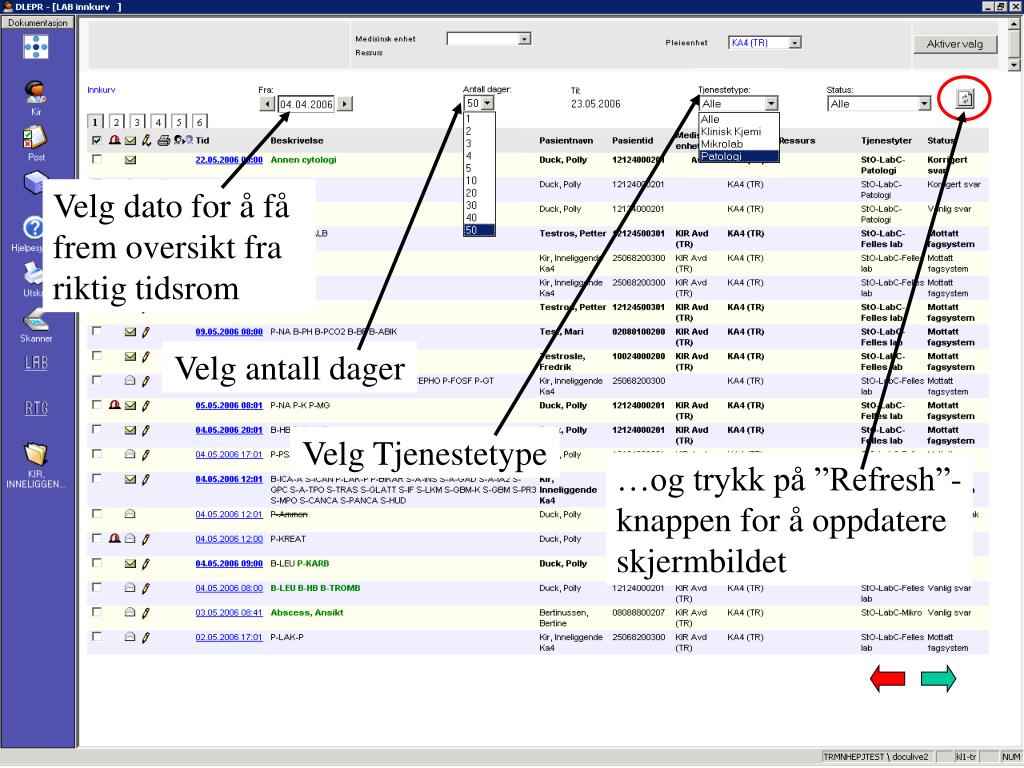
Task: Click the envelope icon in table header
Action: tap(131, 140)
